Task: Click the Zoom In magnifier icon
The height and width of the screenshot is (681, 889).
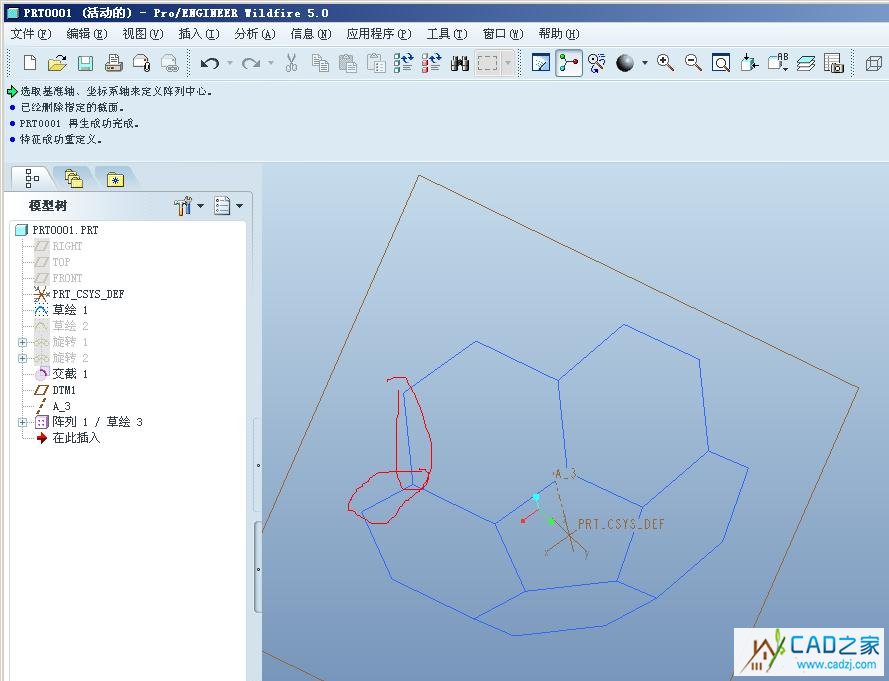Action: pos(665,63)
